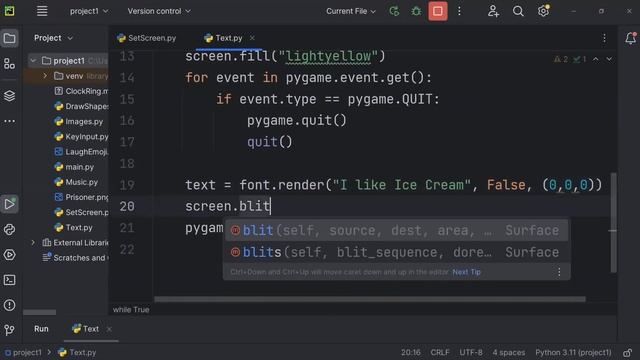The width and height of the screenshot is (640, 360).
Task: Open the Current File run configuration dropdown
Action: (x=351, y=11)
